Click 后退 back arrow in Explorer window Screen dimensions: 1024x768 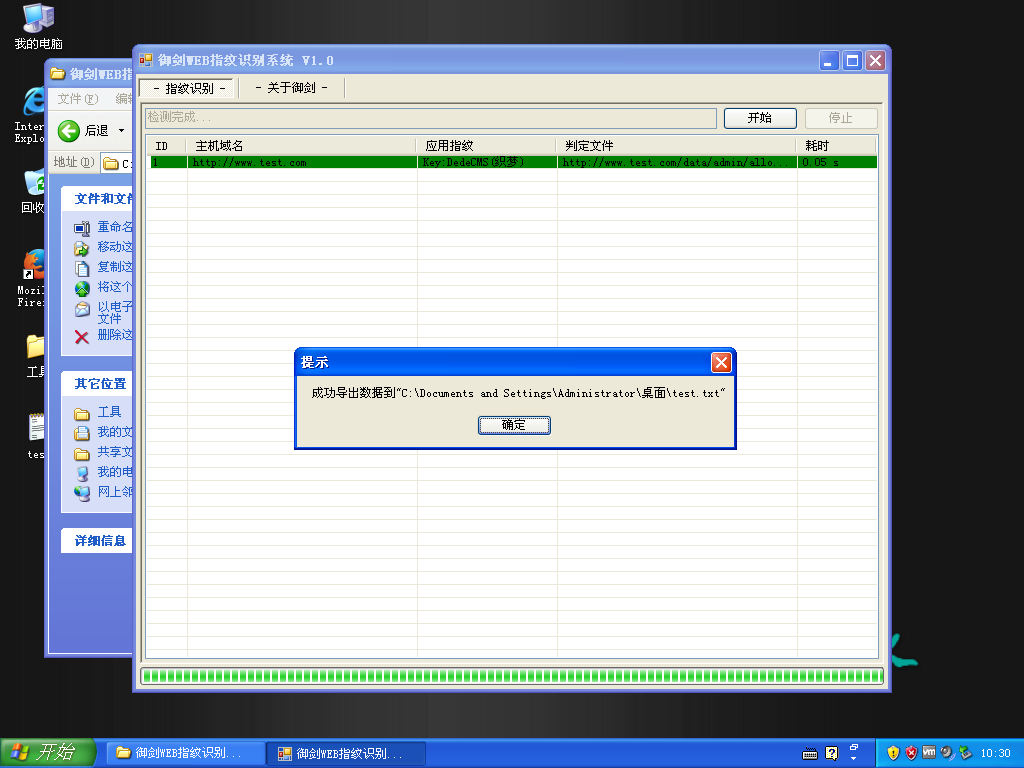[x=69, y=131]
